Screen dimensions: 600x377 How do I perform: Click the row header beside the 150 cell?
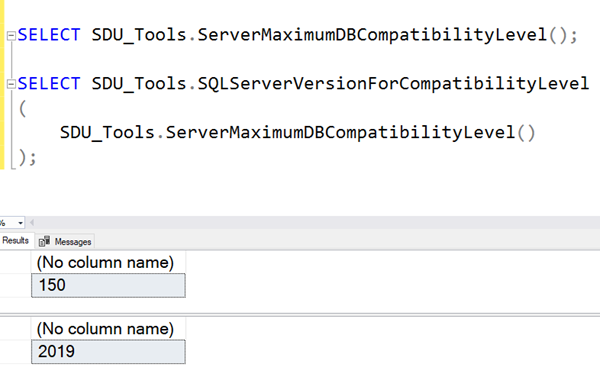click(x=15, y=285)
